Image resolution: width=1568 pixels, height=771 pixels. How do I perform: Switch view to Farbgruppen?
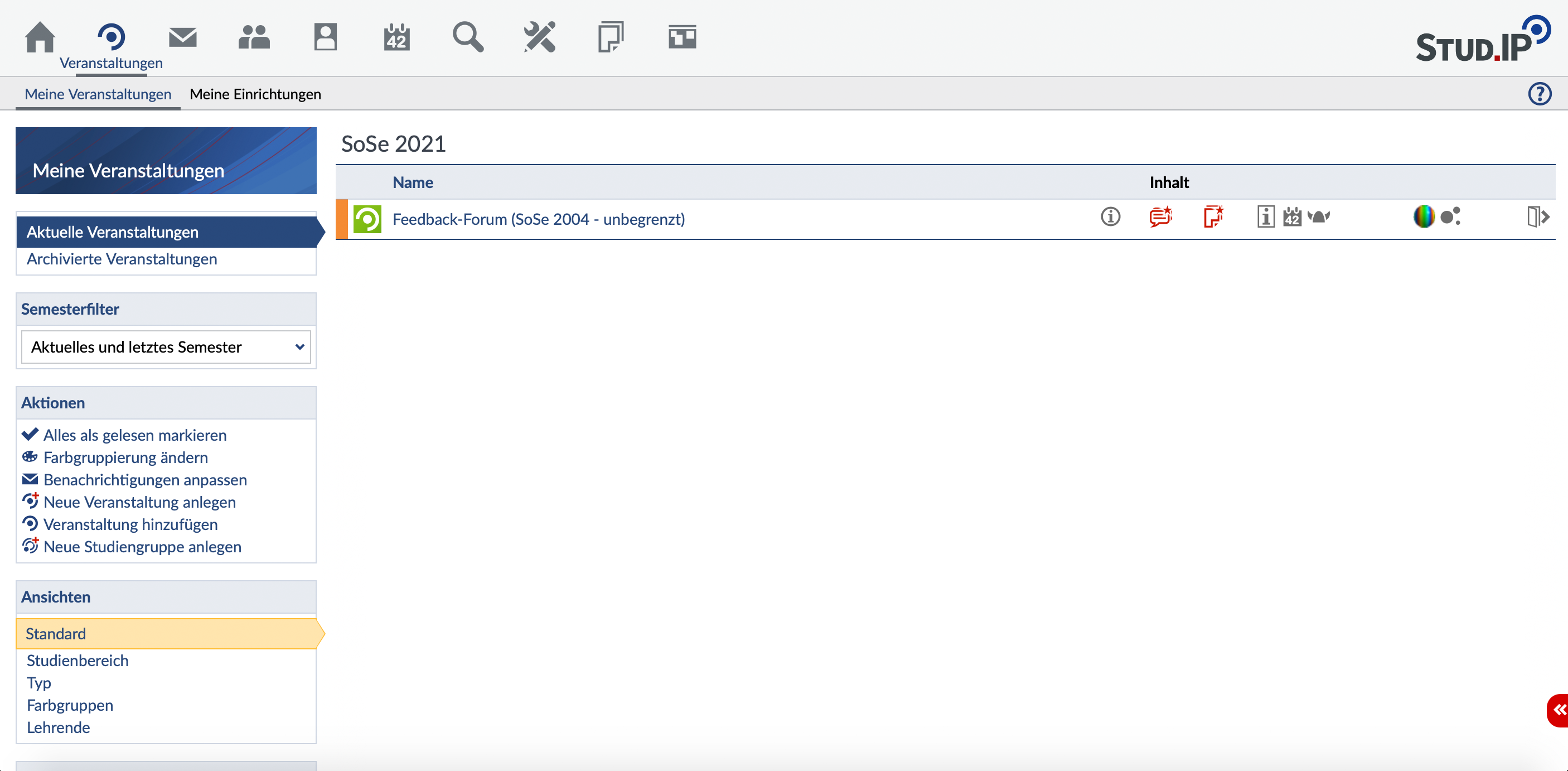(70, 705)
